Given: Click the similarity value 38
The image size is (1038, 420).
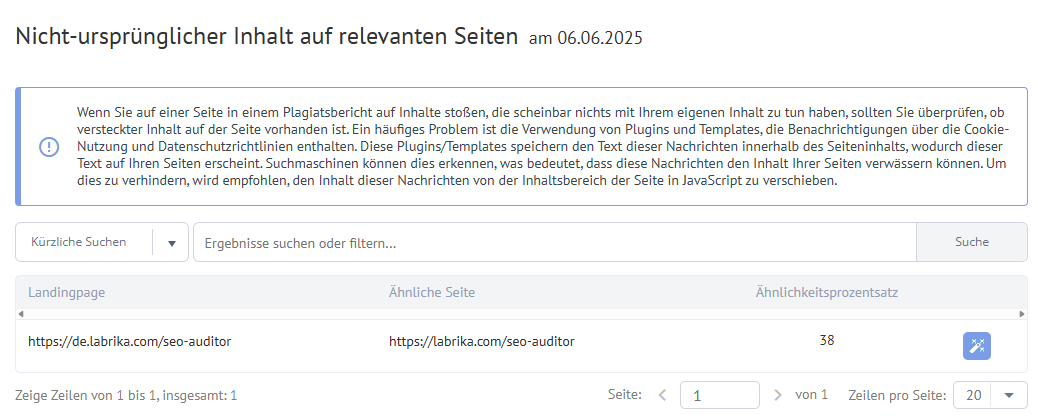Looking at the screenshot, I should tap(826, 341).
